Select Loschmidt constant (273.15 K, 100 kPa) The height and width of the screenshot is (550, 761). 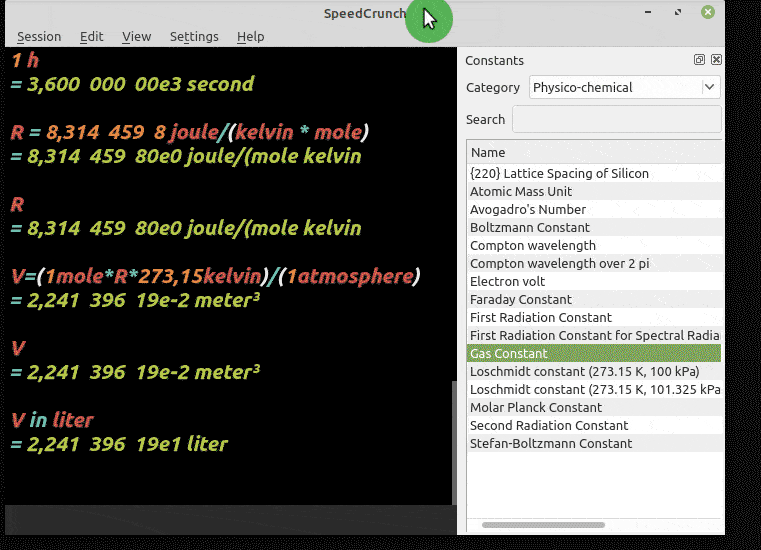point(594,371)
